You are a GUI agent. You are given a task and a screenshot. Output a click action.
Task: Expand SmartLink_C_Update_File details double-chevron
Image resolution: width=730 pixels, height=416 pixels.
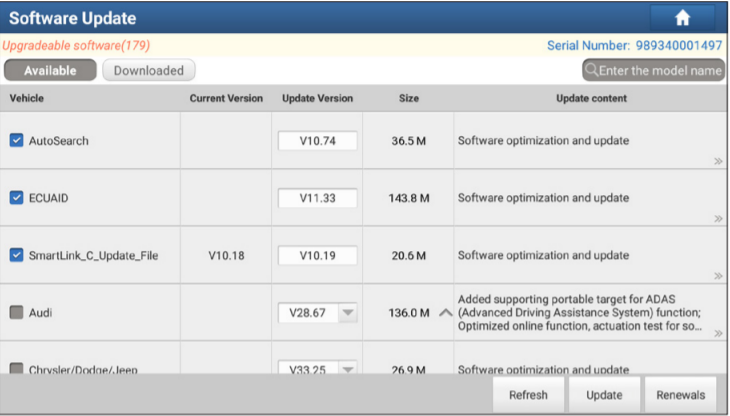click(718, 276)
